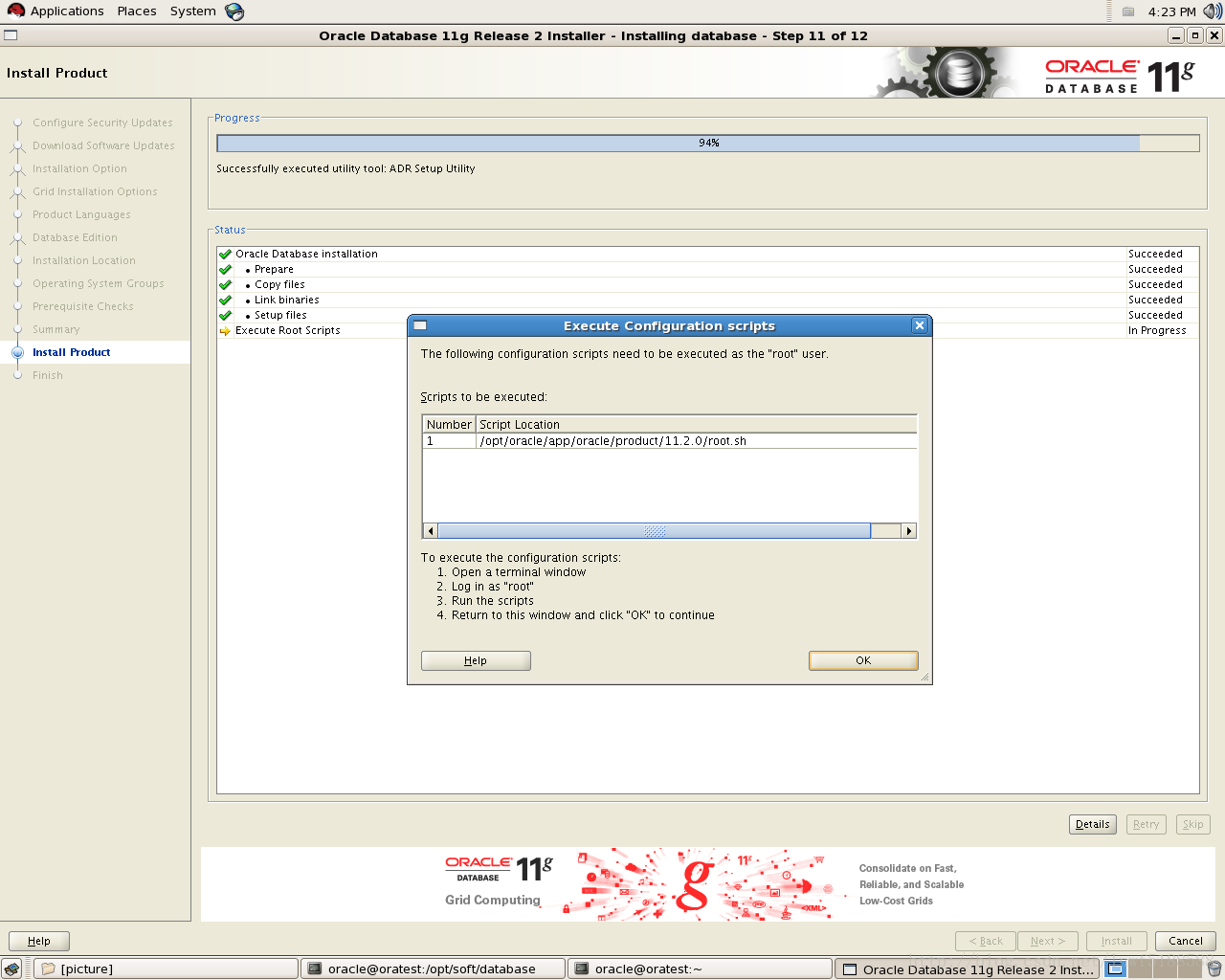Switch to oracle@oratest:~ terminal in taskbar
This screenshot has width=1225, height=980.
click(x=701, y=969)
